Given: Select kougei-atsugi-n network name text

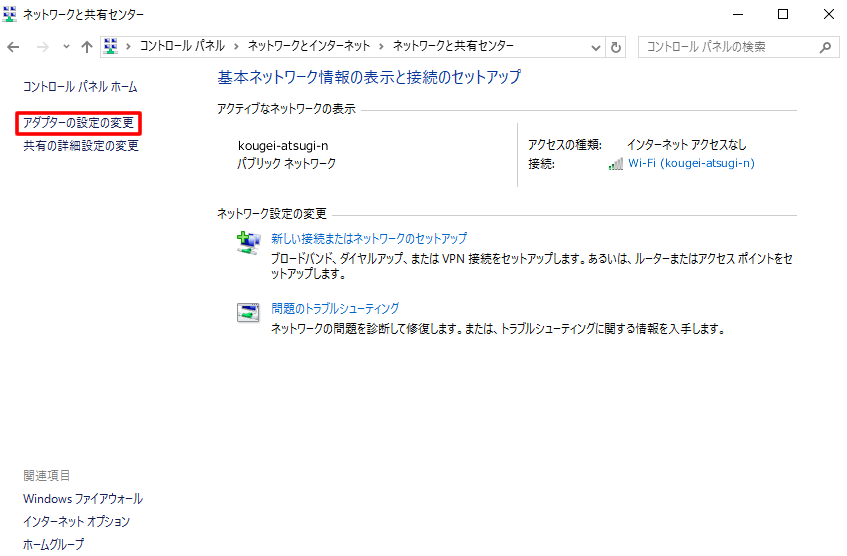Looking at the screenshot, I should click(x=283, y=146).
